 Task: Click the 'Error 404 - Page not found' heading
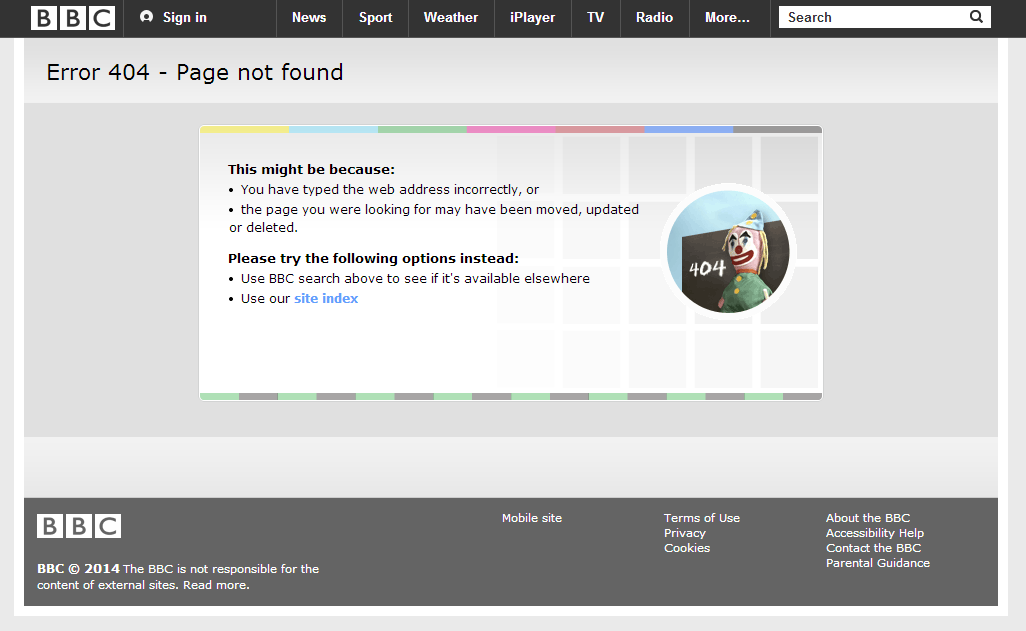(x=195, y=72)
